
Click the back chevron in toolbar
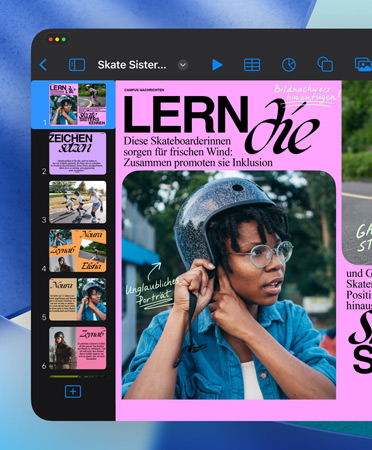43,65
